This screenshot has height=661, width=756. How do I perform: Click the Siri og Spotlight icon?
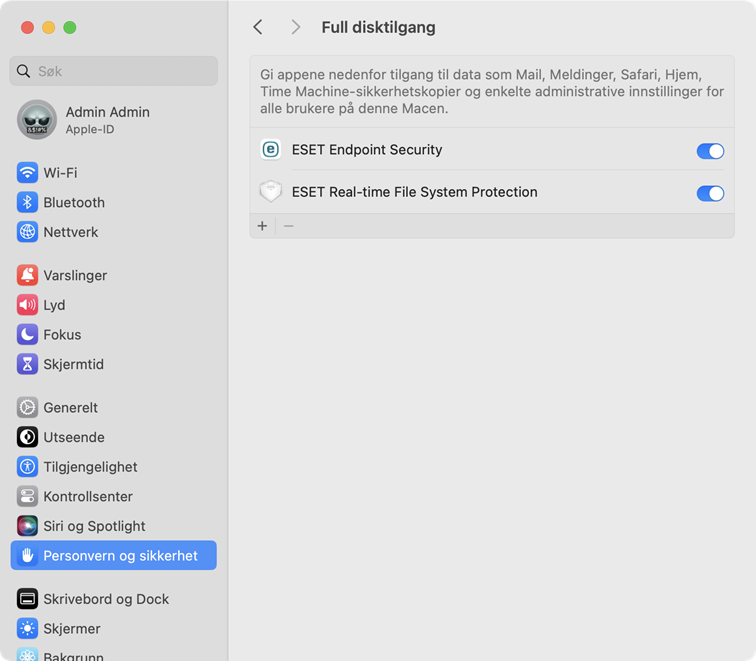pos(27,526)
